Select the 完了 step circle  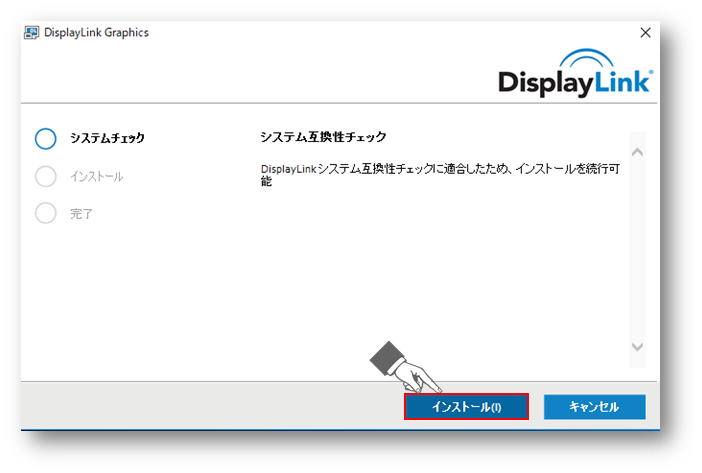(x=46, y=213)
